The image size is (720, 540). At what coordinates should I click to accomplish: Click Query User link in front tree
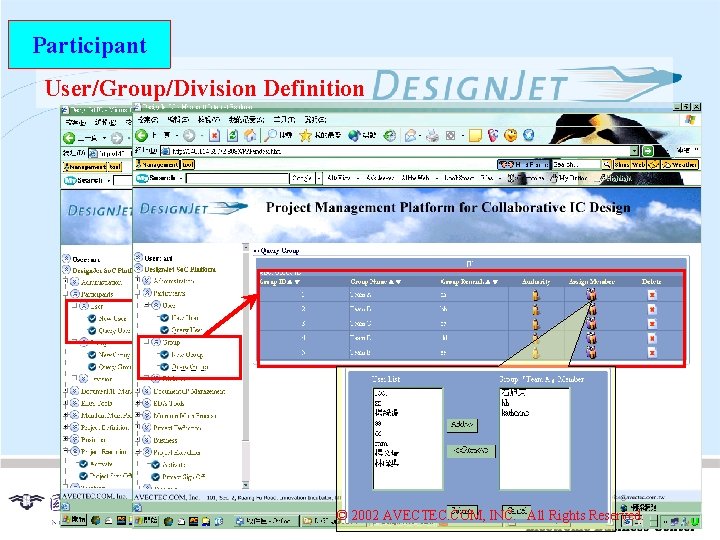pos(186,330)
